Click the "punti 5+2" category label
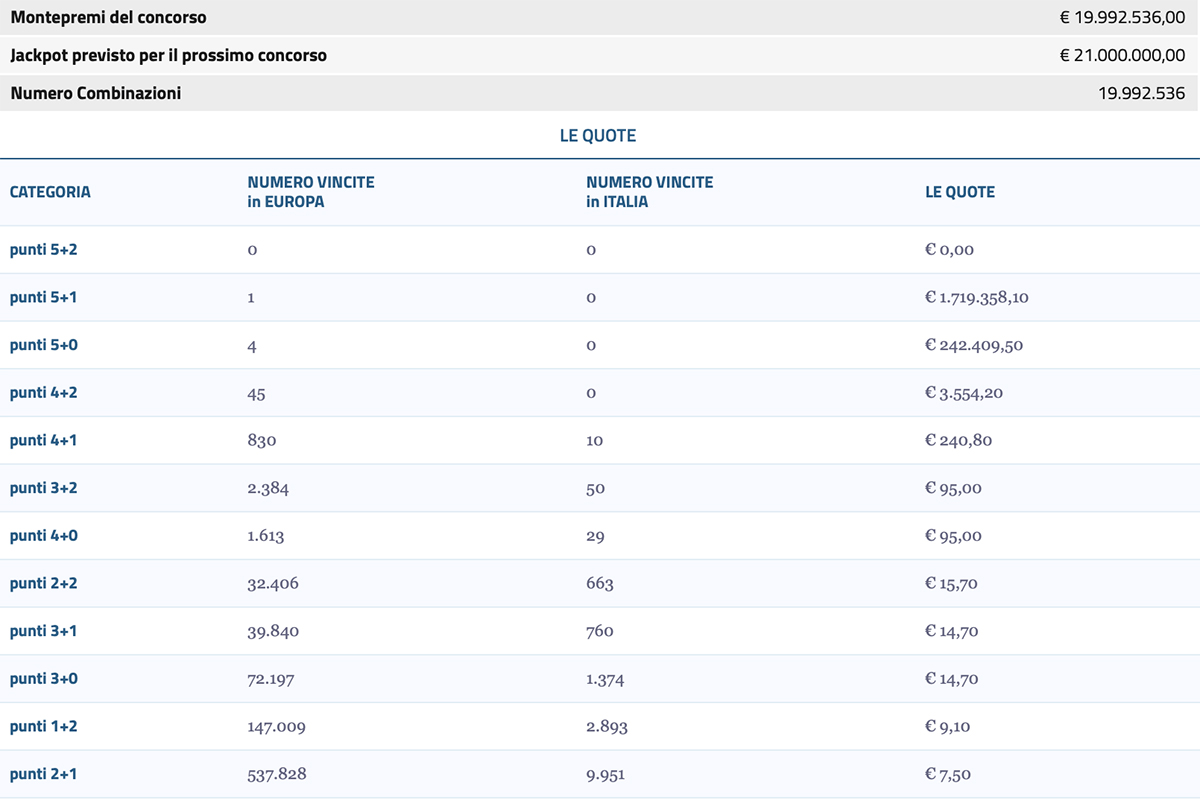Screen dimensions: 1200x803 tap(43, 249)
